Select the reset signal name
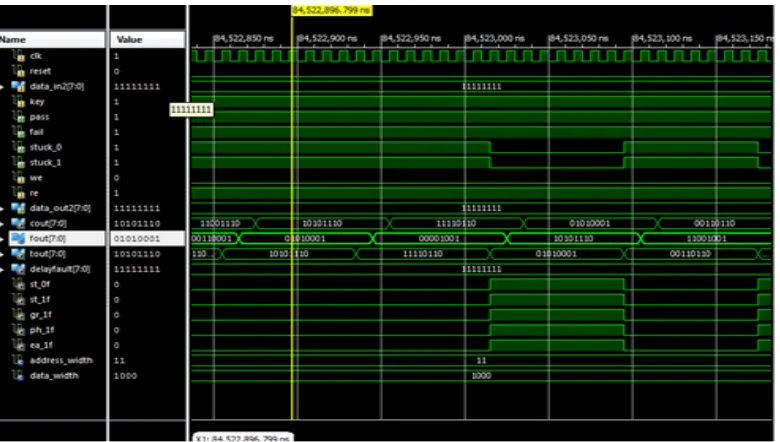The width and height of the screenshot is (780, 442). click(40, 71)
